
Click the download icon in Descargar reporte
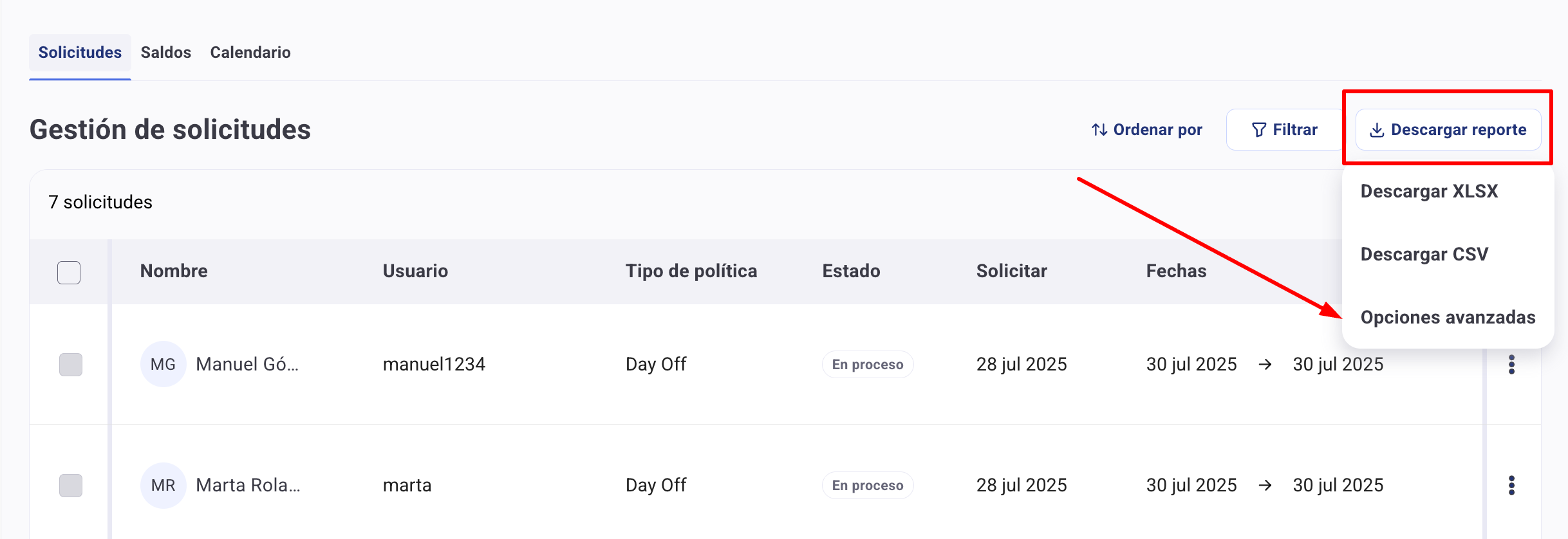click(1376, 130)
